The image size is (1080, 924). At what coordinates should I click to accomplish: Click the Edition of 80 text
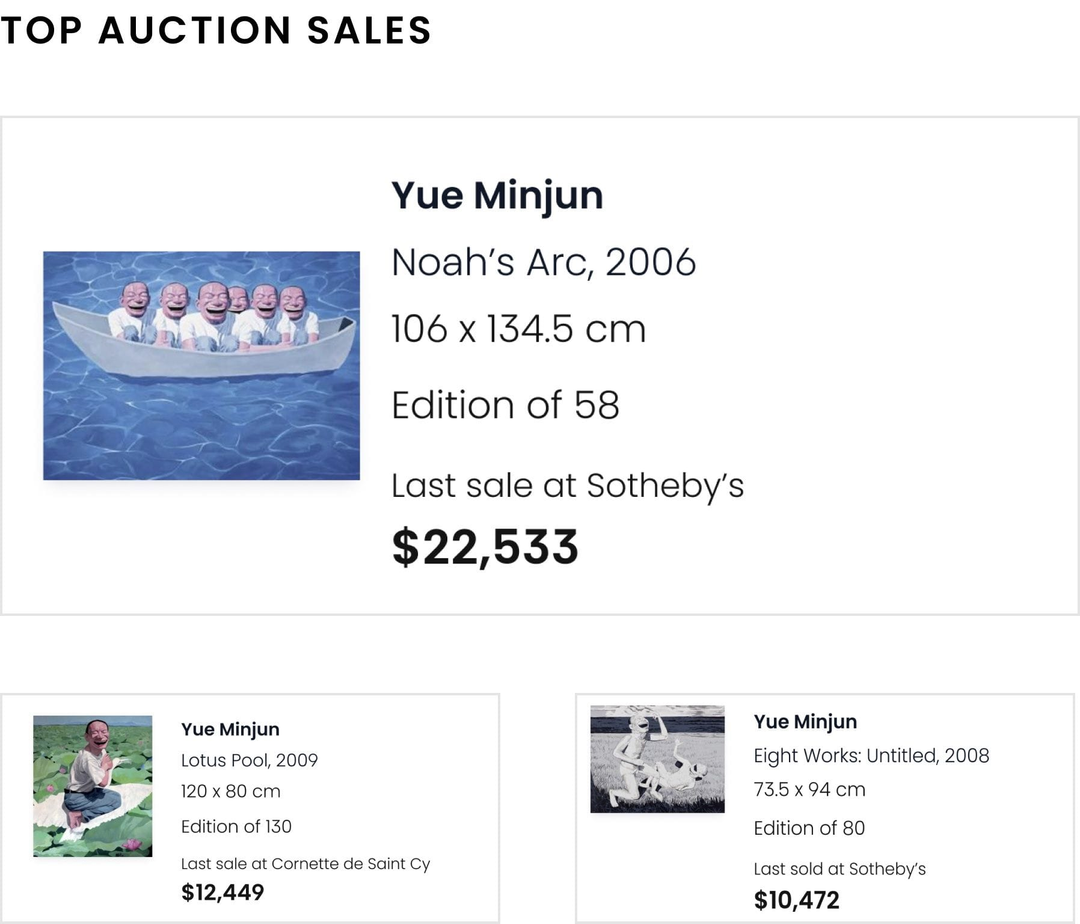809,828
